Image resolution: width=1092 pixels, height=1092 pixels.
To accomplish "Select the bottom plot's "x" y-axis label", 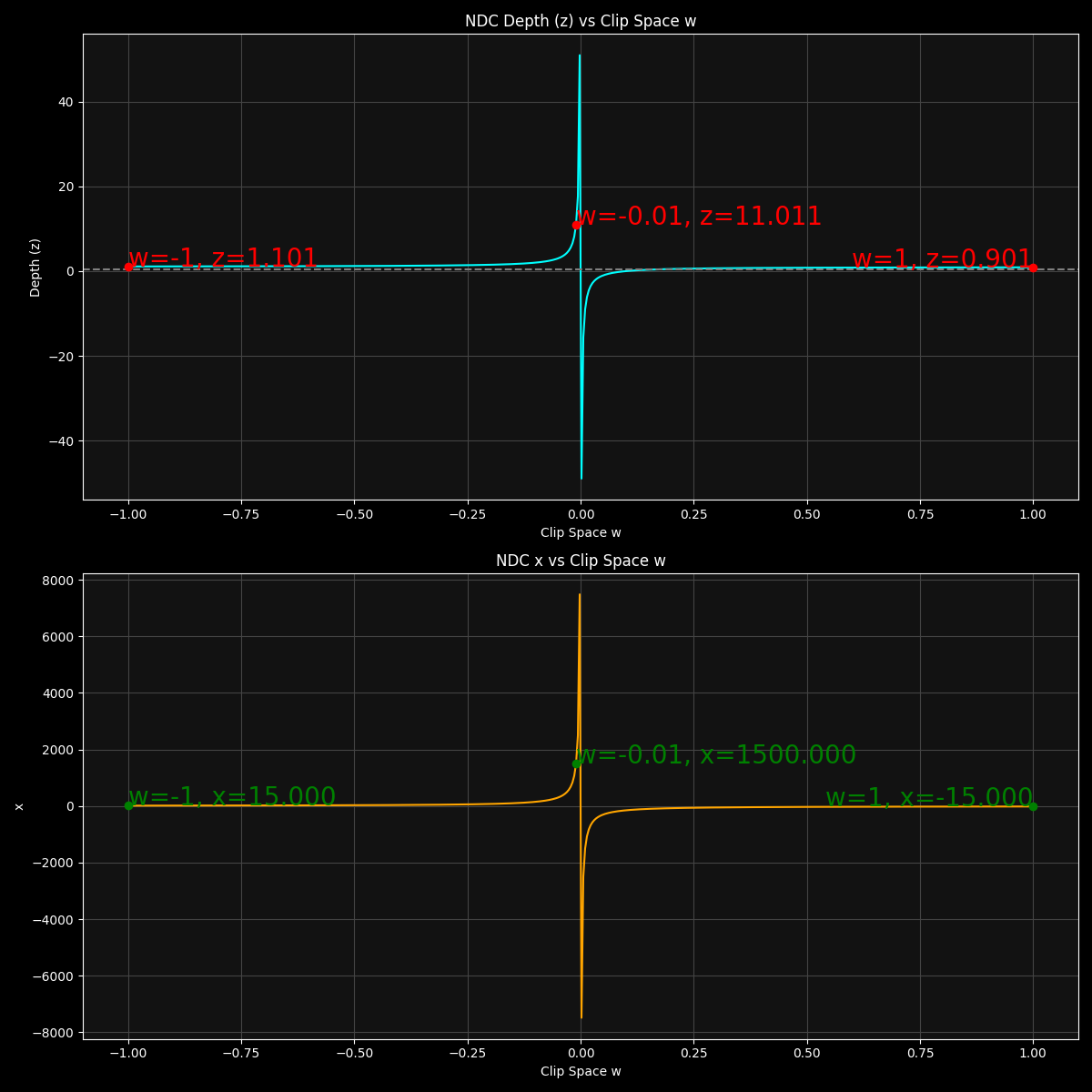I will (19, 806).
